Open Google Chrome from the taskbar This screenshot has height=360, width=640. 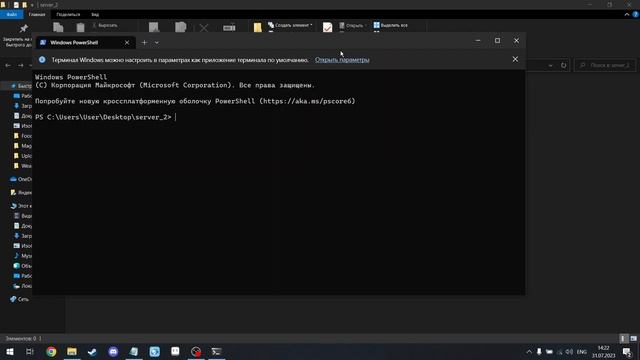51,351
